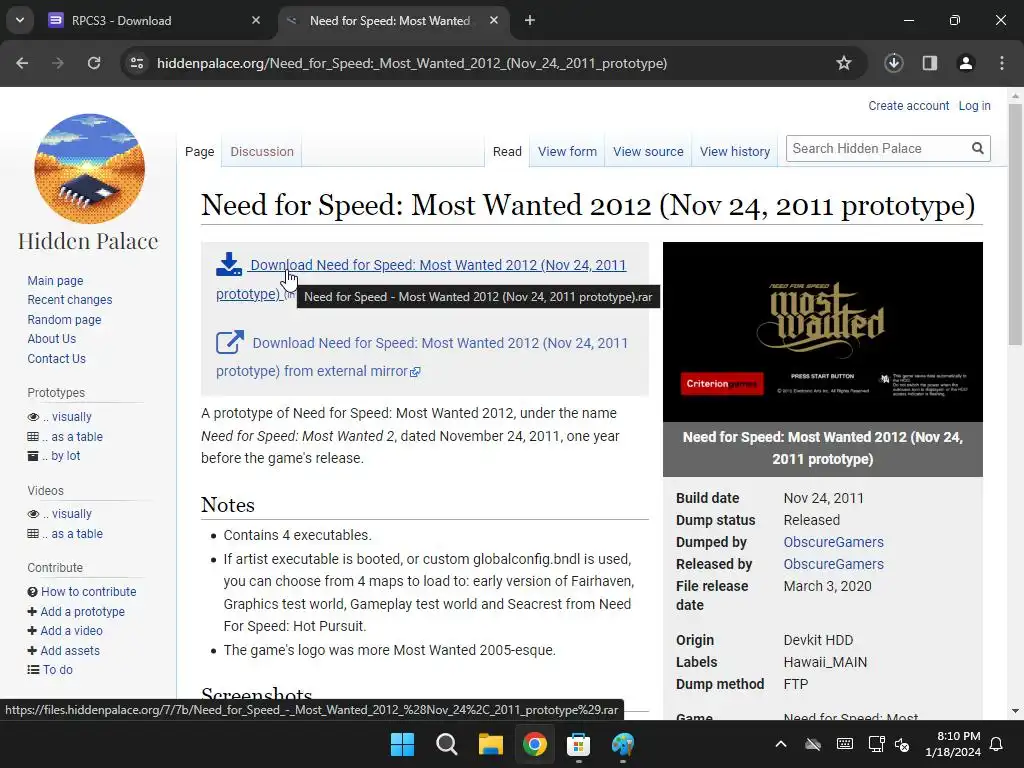This screenshot has height=768, width=1024.
Task: Open the Windows Start menu
Action: point(402,744)
